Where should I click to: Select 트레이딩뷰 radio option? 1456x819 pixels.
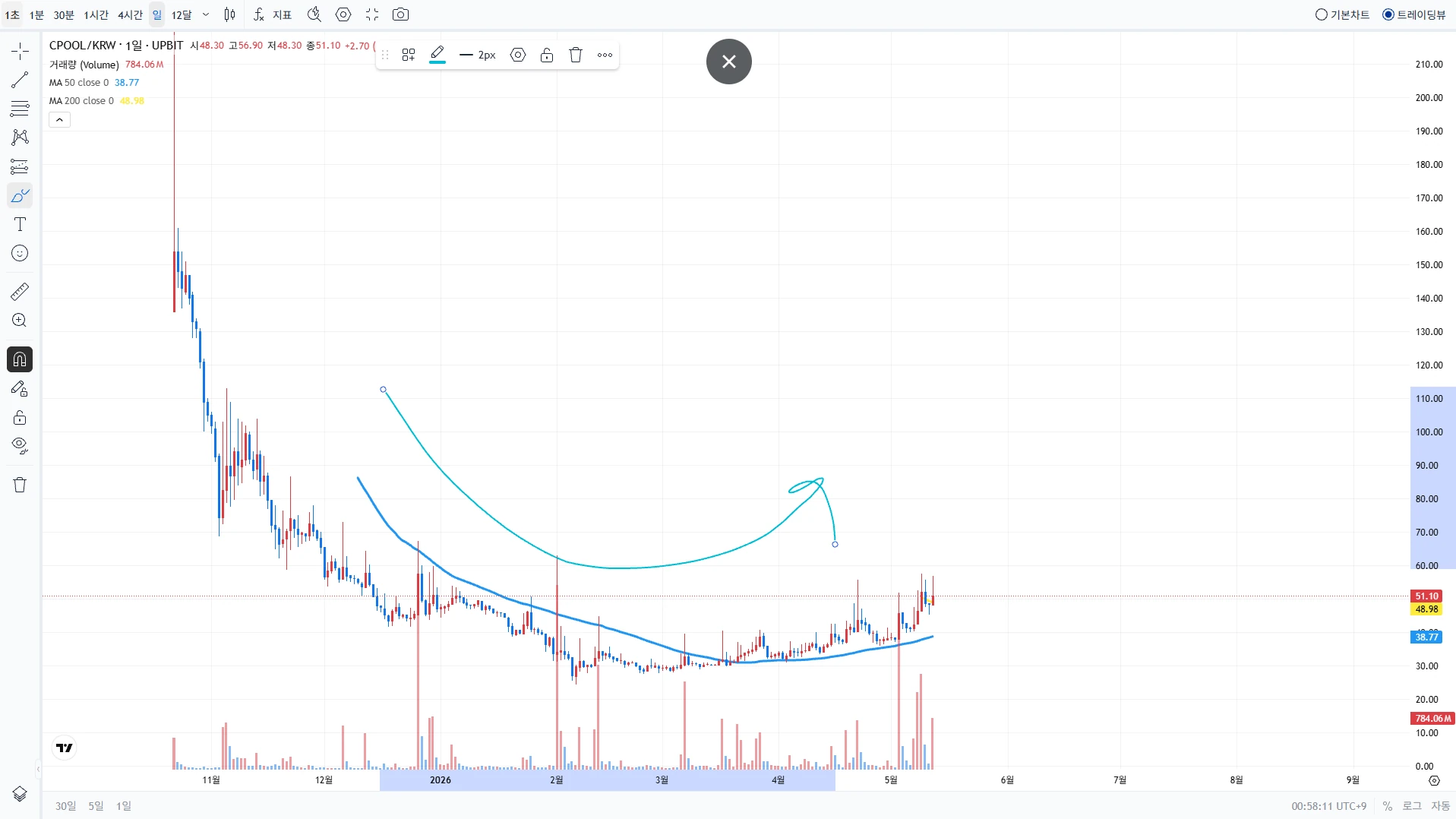pyautogui.click(x=1414, y=14)
